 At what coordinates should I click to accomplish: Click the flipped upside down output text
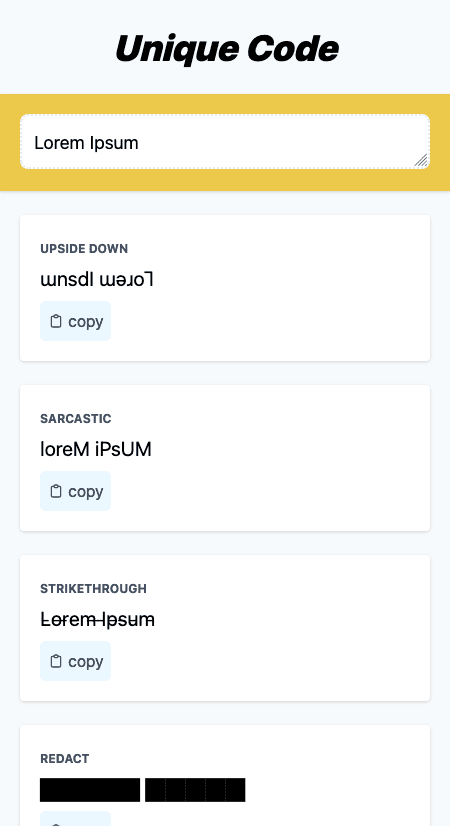click(97, 280)
